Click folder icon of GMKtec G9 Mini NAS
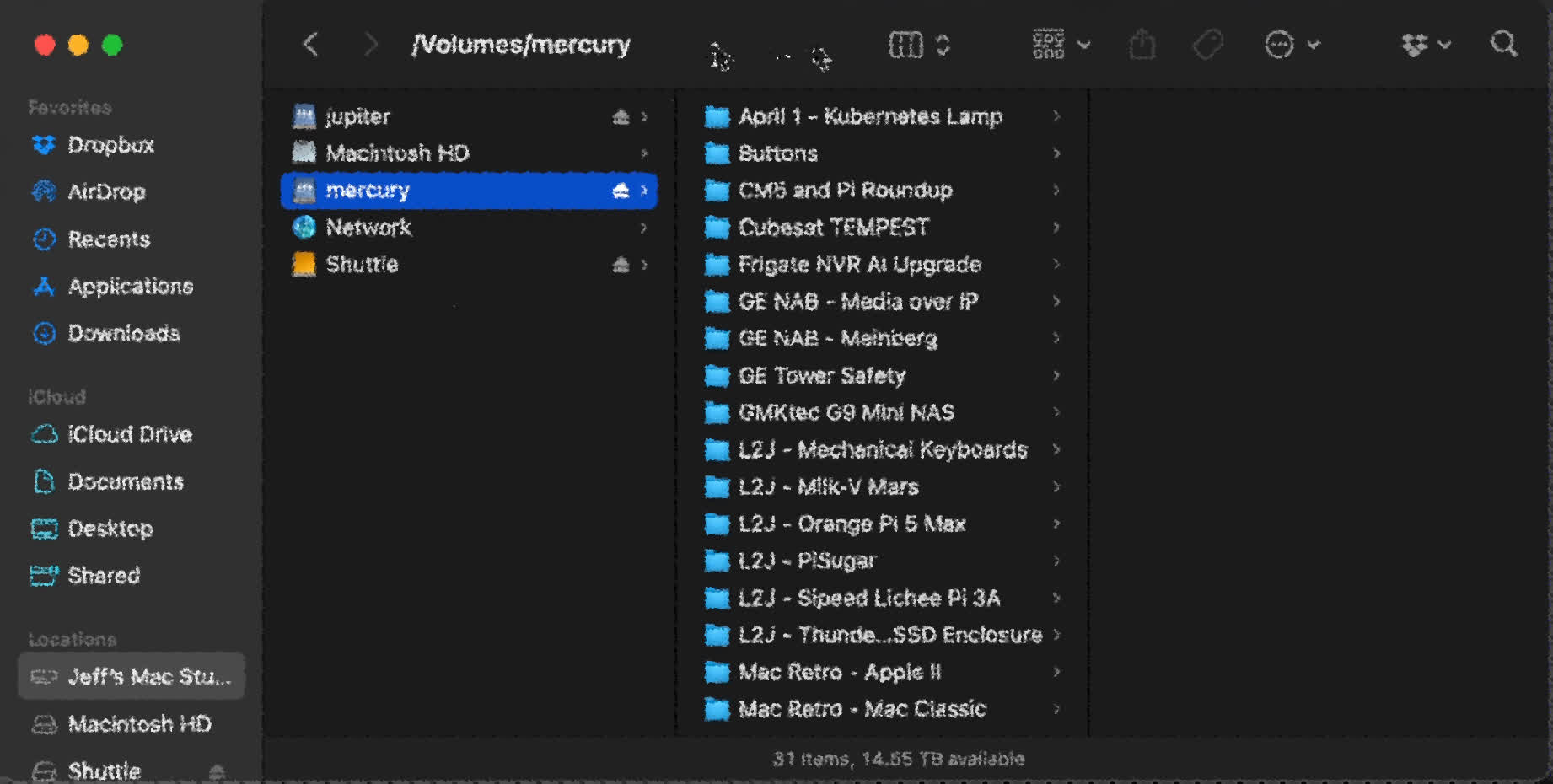This screenshot has height=784, width=1553. coord(717,413)
